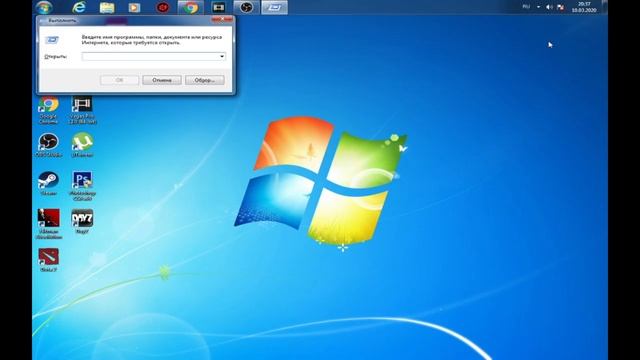Close the Run dialog window
Screen dimensions: 640x360
(222, 19)
